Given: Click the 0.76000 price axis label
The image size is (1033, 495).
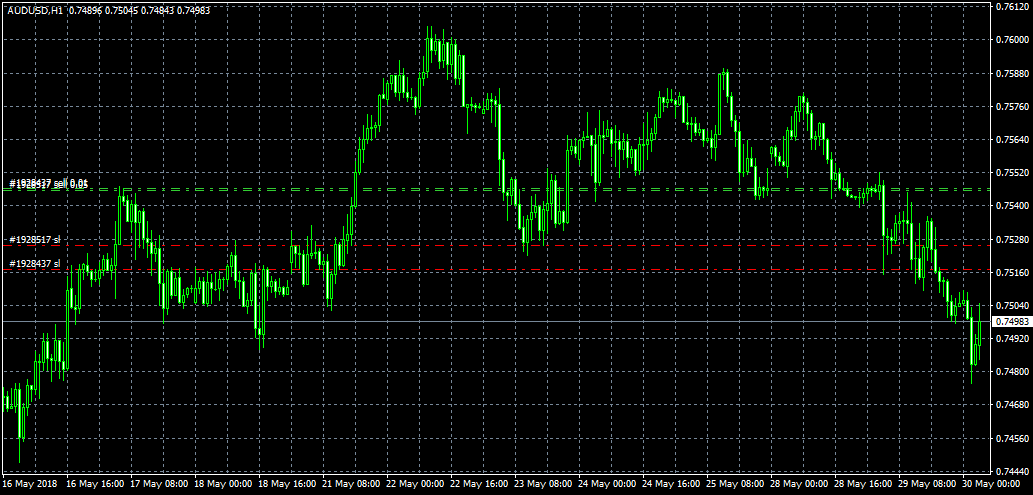Looking at the screenshot, I should [1010, 40].
